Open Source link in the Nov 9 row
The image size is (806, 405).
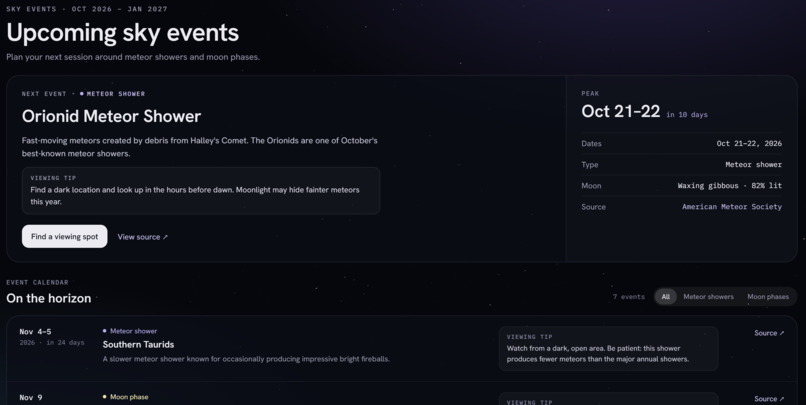pos(769,399)
